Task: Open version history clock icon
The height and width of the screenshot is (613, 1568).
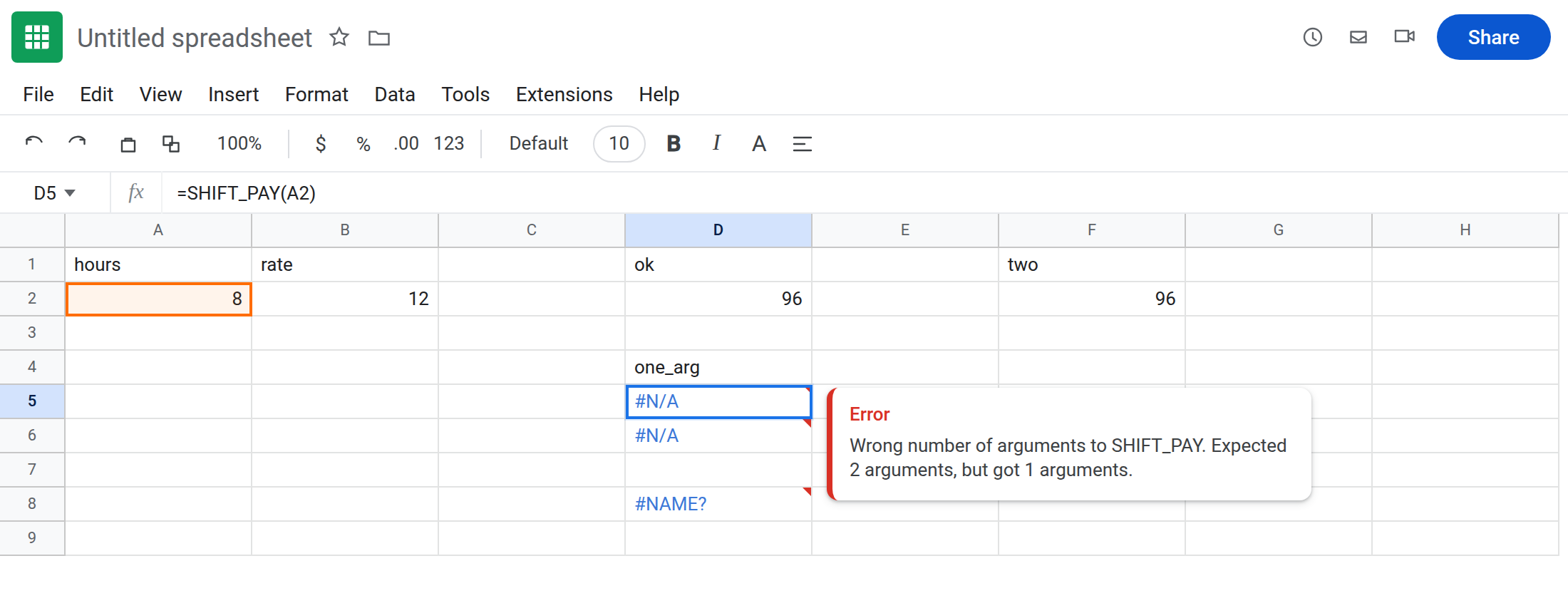Action: point(1312,37)
